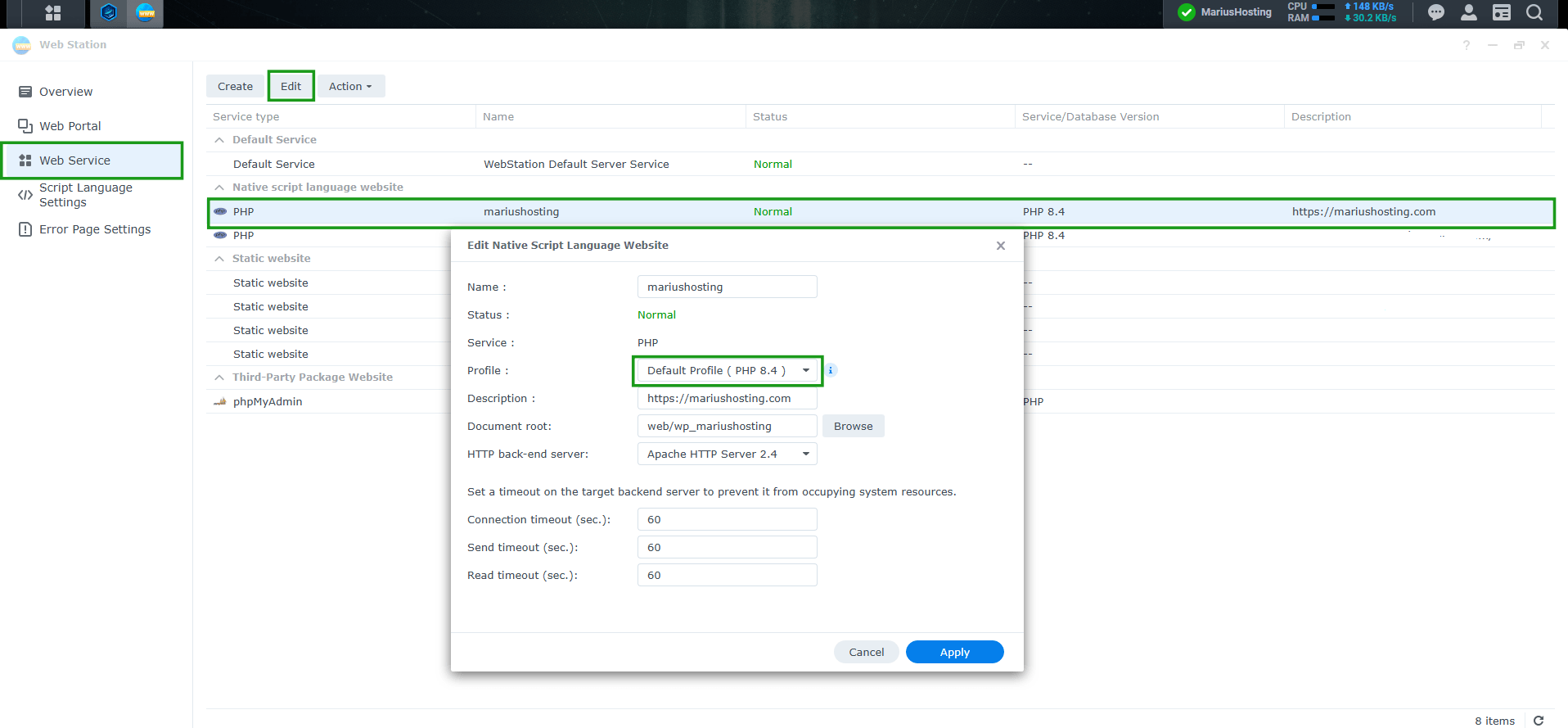
Task: Click the Create button
Action: pos(235,86)
